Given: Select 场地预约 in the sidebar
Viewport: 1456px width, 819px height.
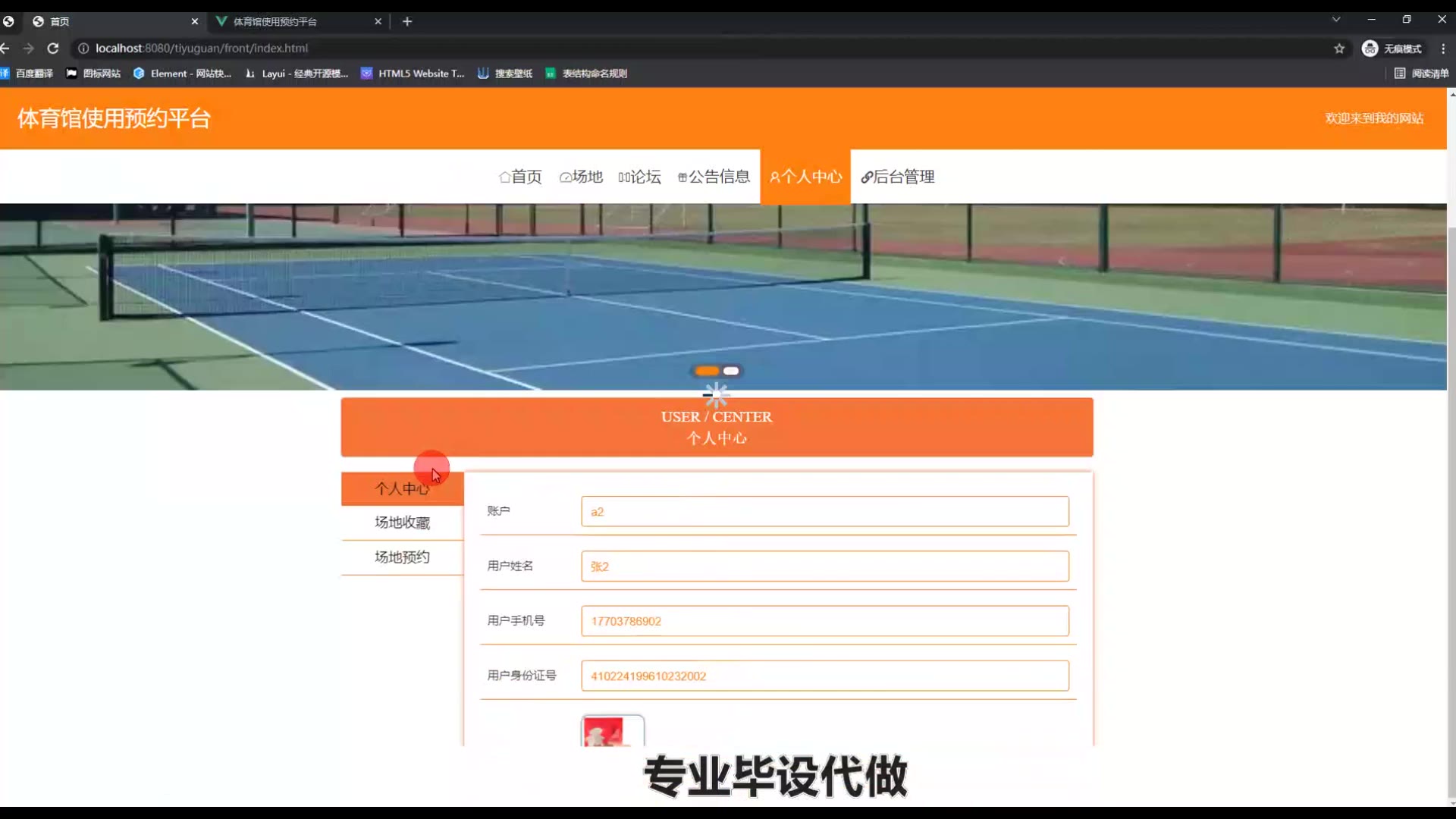Looking at the screenshot, I should point(402,557).
